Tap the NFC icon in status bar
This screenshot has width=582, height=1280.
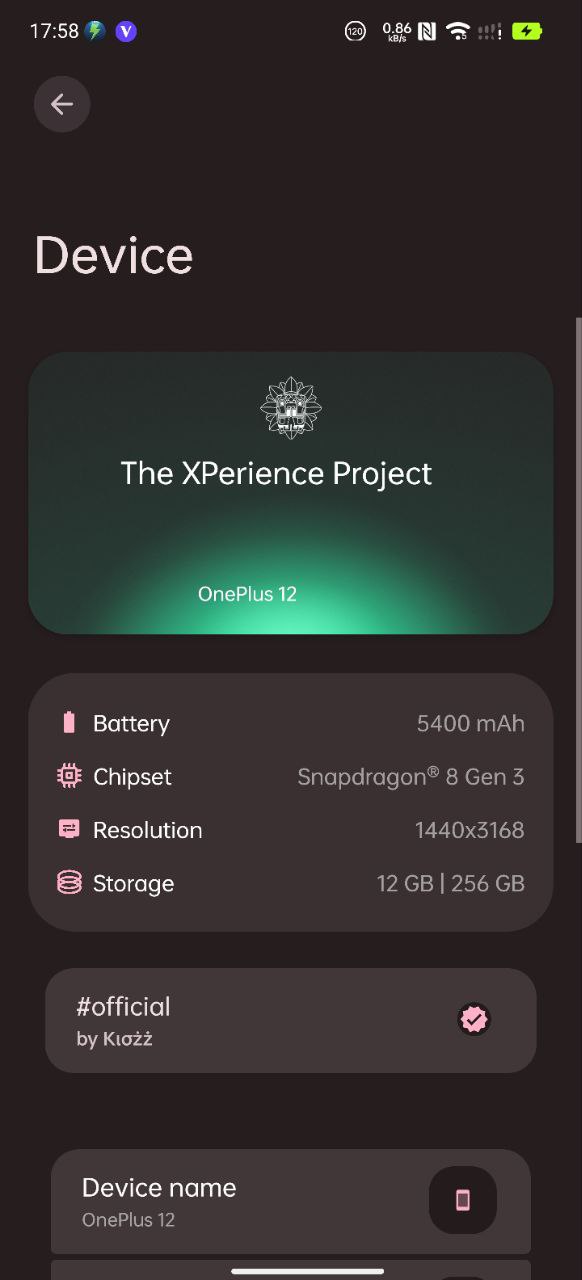(x=427, y=31)
